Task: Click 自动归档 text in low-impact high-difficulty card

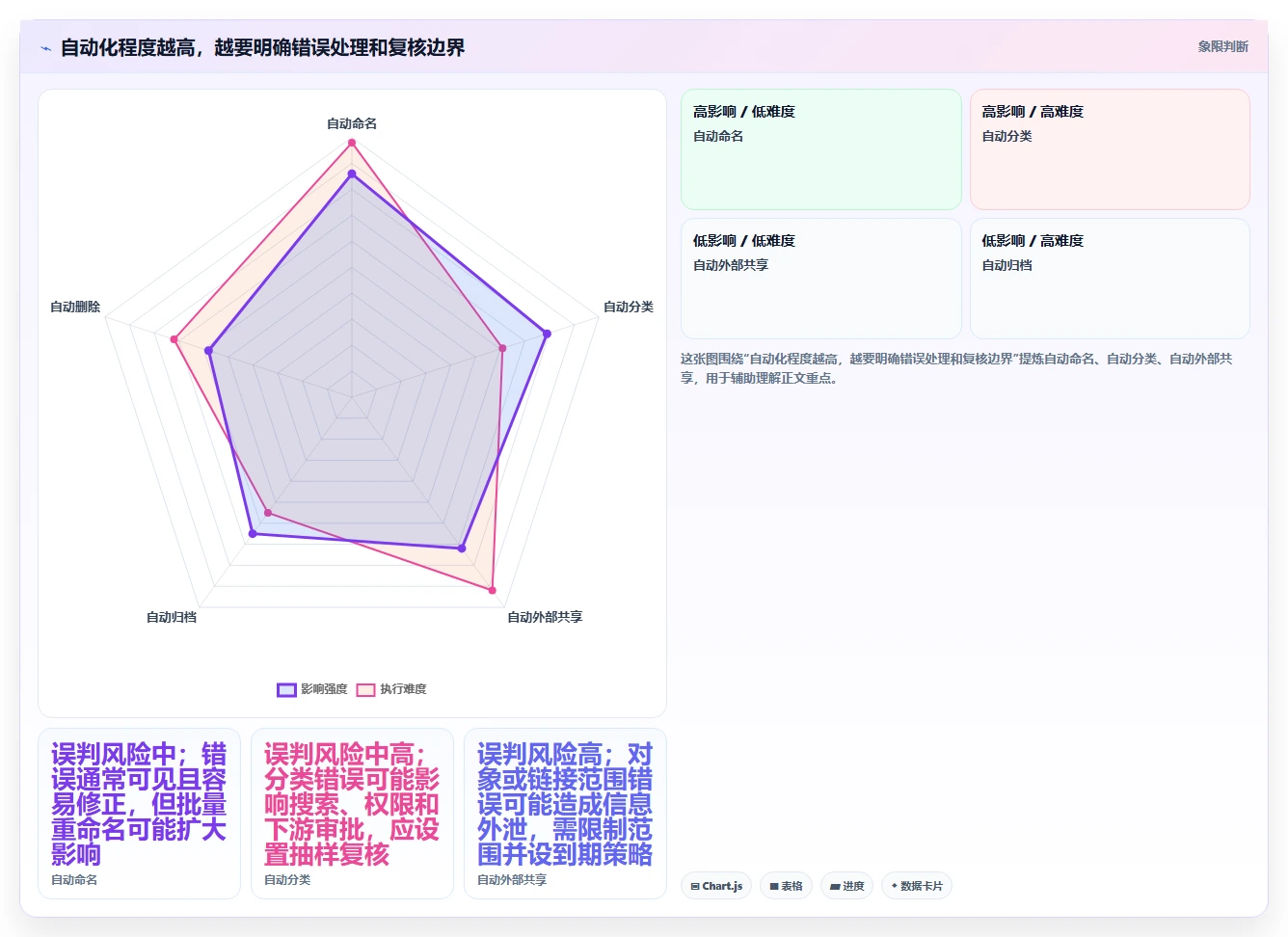Action: point(1006,265)
